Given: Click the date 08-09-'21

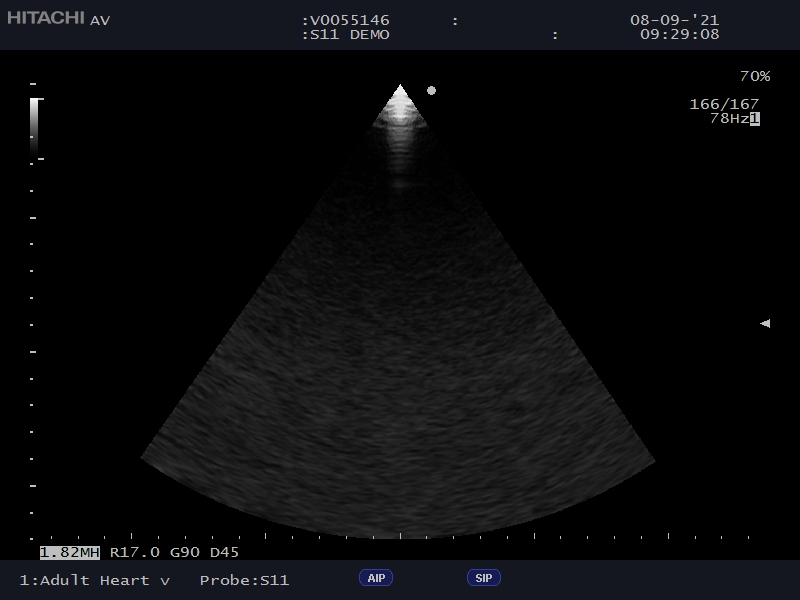Looking at the screenshot, I should 674,20.
